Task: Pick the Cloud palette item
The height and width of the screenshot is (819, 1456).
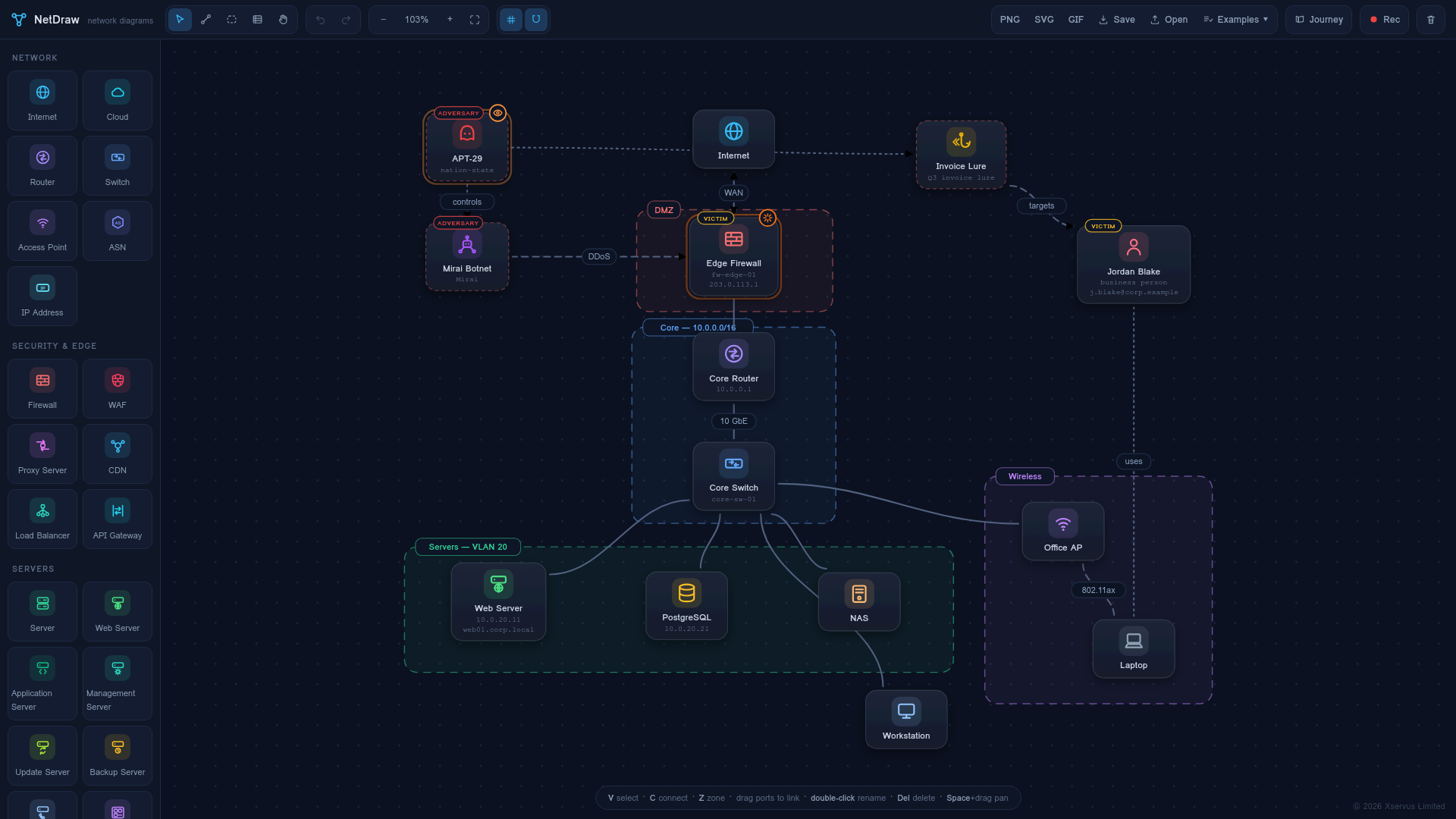Action: [118, 101]
